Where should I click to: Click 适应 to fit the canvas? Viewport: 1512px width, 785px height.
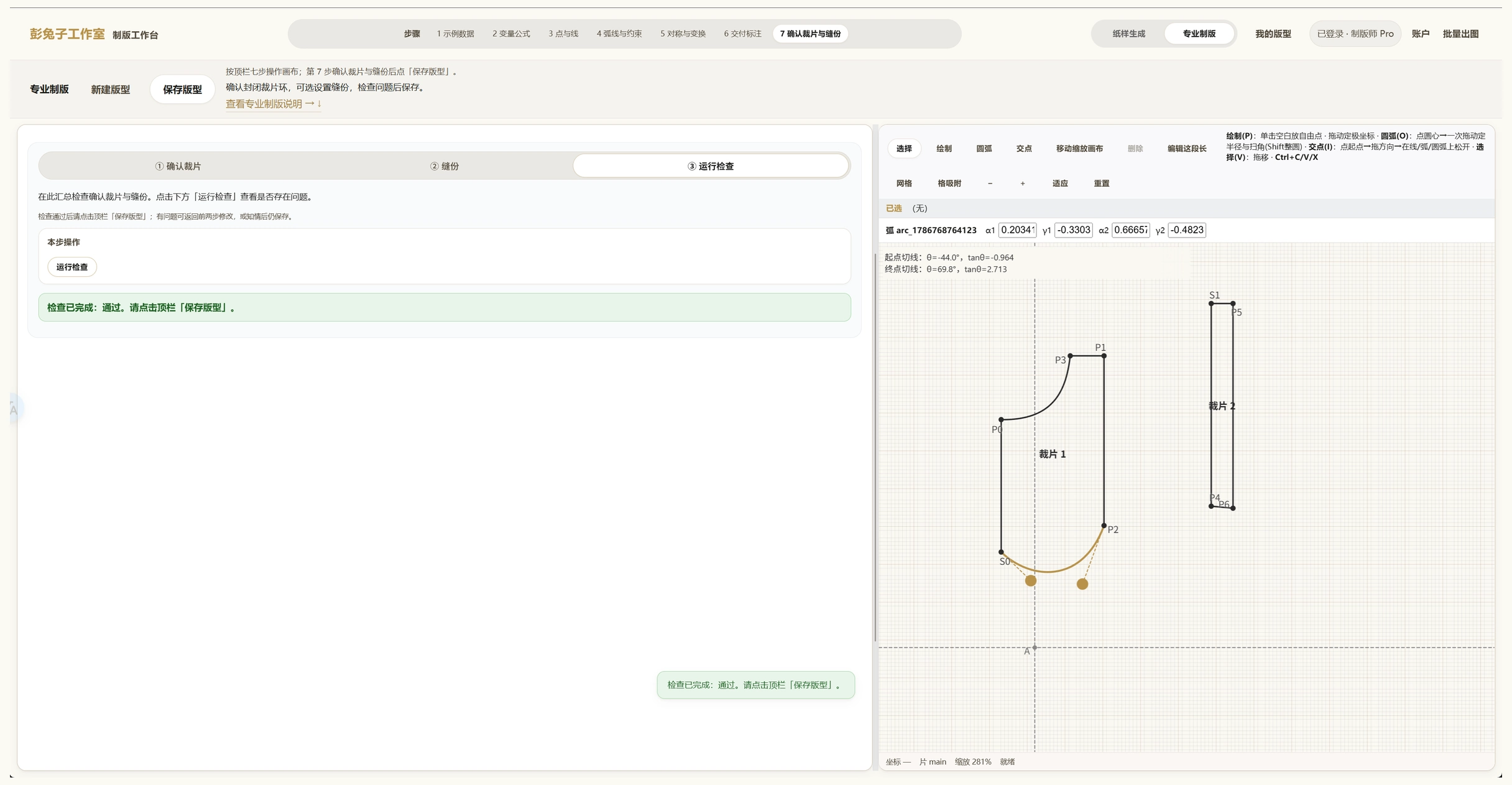[1059, 183]
